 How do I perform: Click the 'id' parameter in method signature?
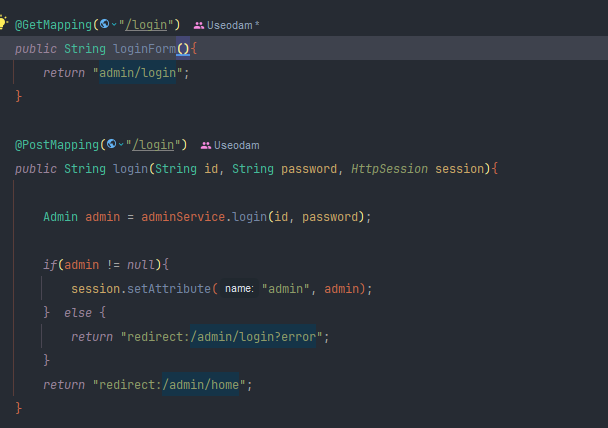click(211, 169)
